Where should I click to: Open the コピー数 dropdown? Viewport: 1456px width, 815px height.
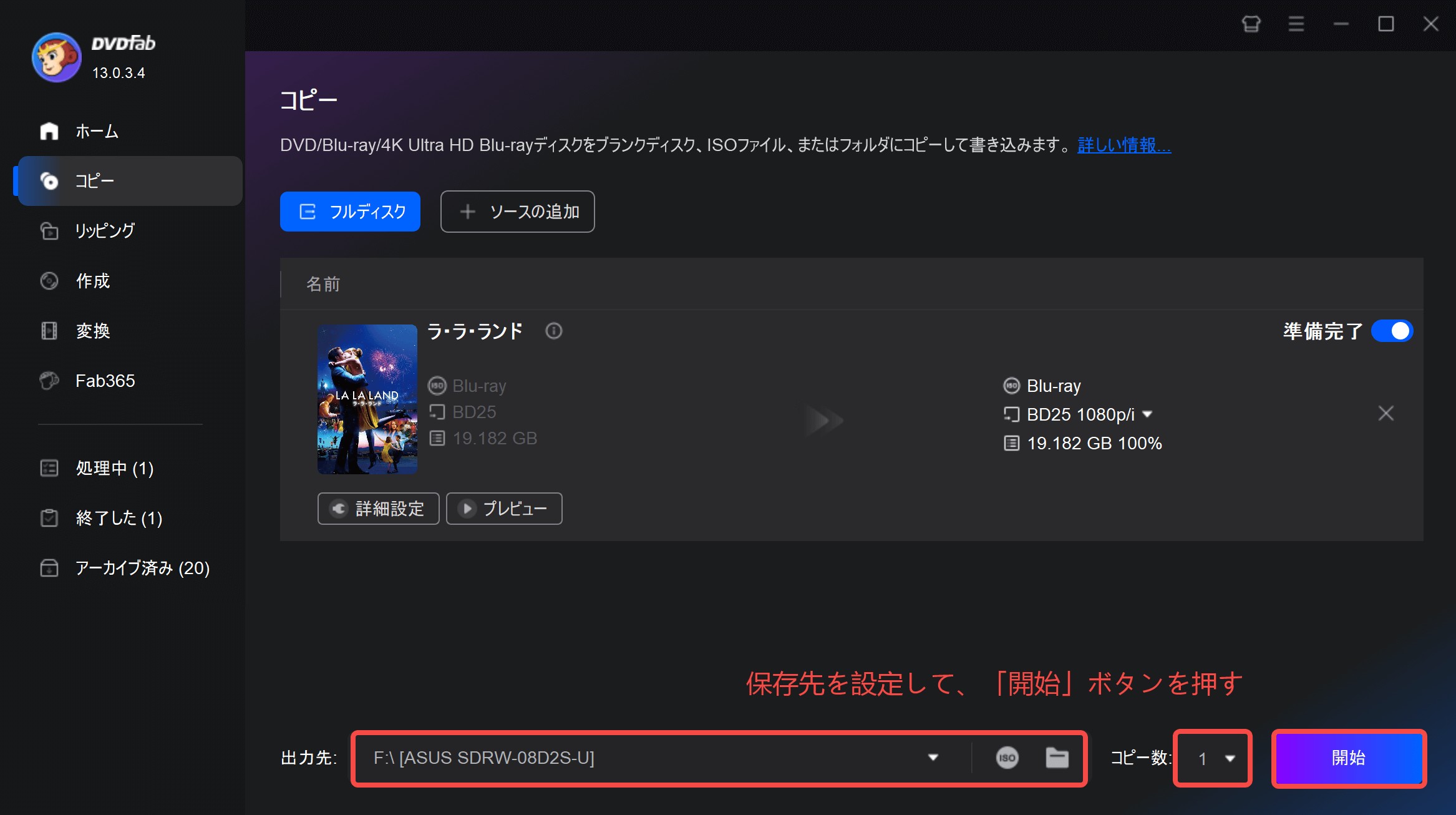pyautogui.click(x=1213, y=758)
